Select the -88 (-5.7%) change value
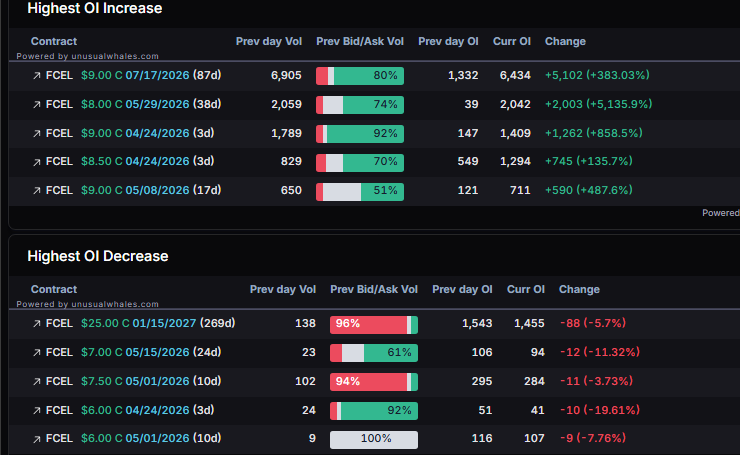This screenshot has height=455, width=740. click(x=593, y=323)
